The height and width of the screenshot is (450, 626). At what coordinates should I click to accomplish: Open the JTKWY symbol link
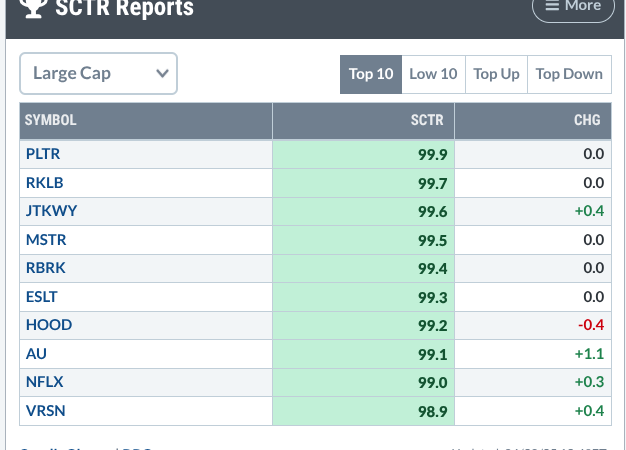click(x=51, y=211)
